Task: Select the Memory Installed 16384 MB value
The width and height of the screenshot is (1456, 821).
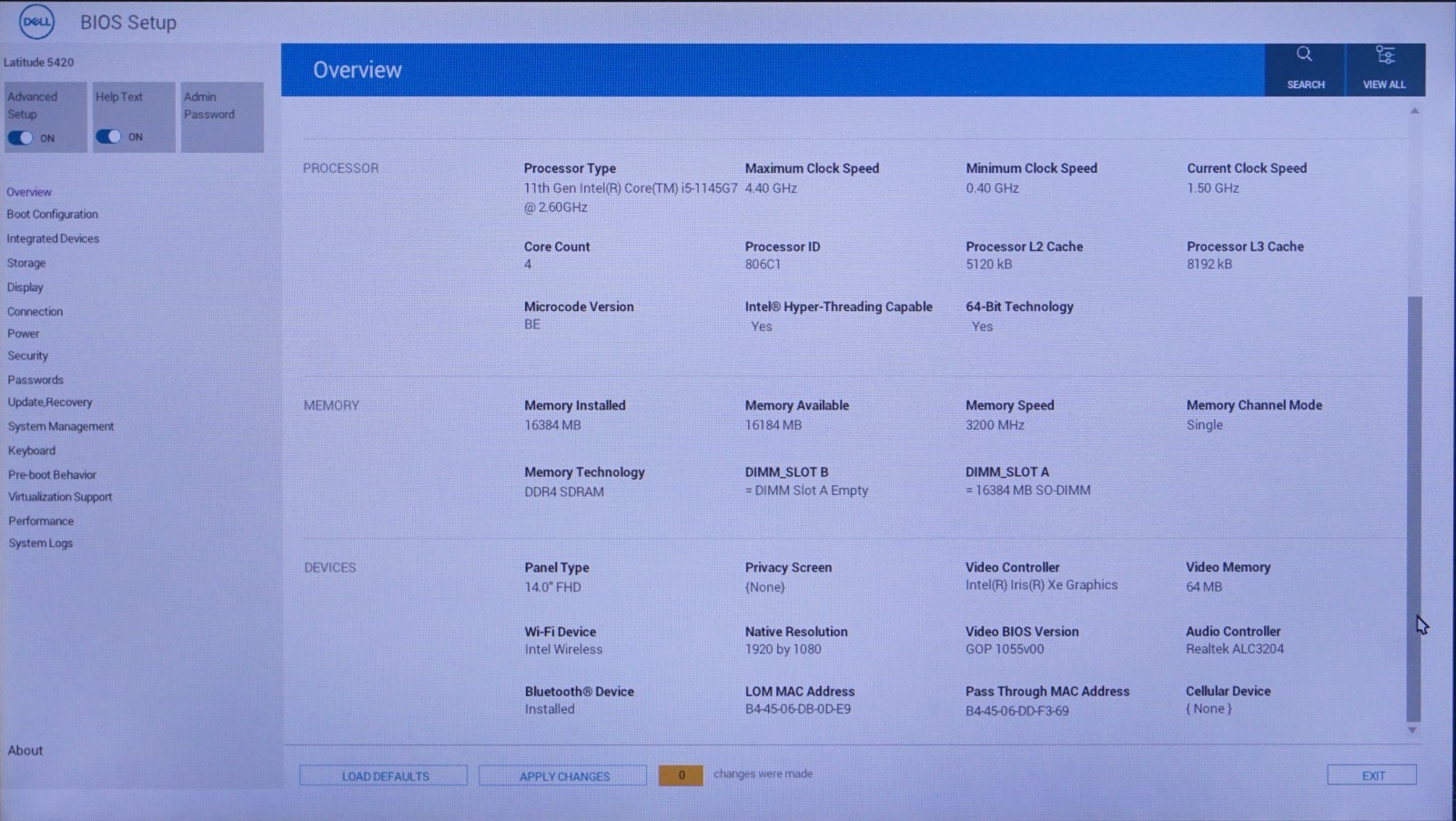Action: tap(552, 425)
